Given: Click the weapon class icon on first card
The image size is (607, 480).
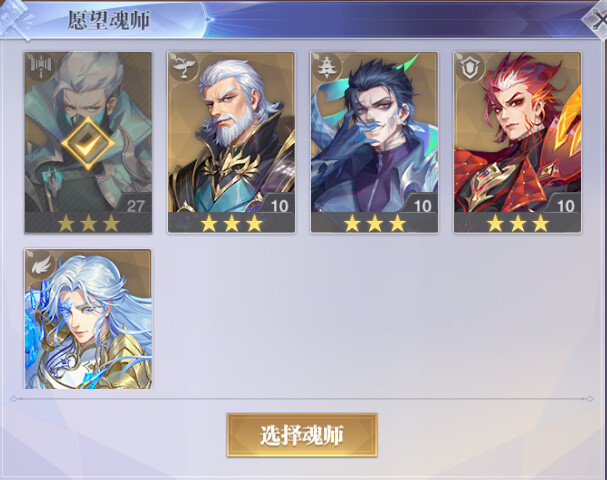Looking at the screenshot, I should click(39, 67).
